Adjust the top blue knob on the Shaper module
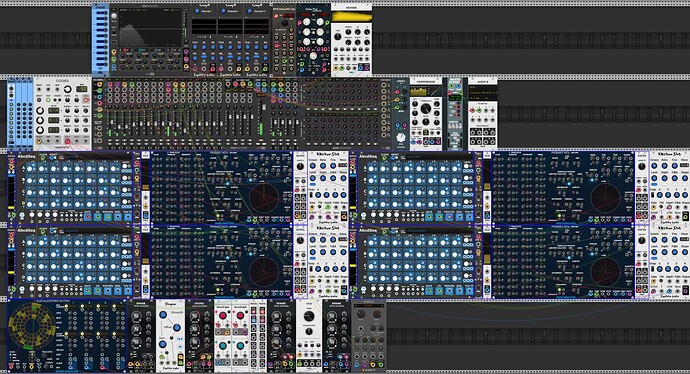 (163, 315)
